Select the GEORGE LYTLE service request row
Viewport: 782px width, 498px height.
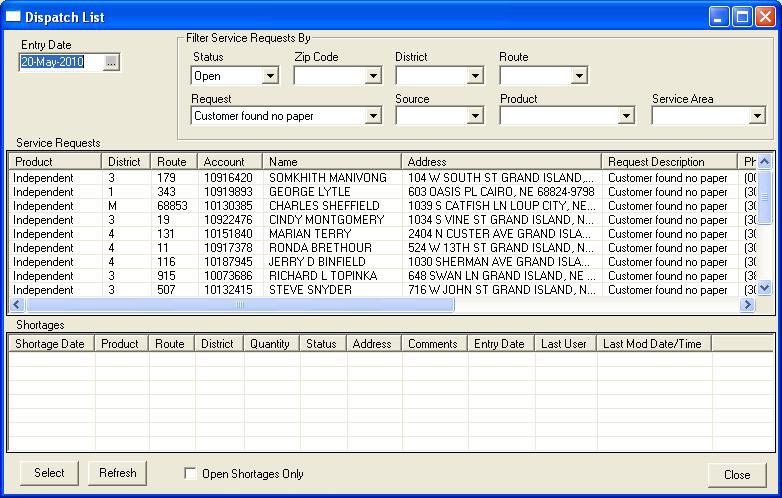coord(309,192)
